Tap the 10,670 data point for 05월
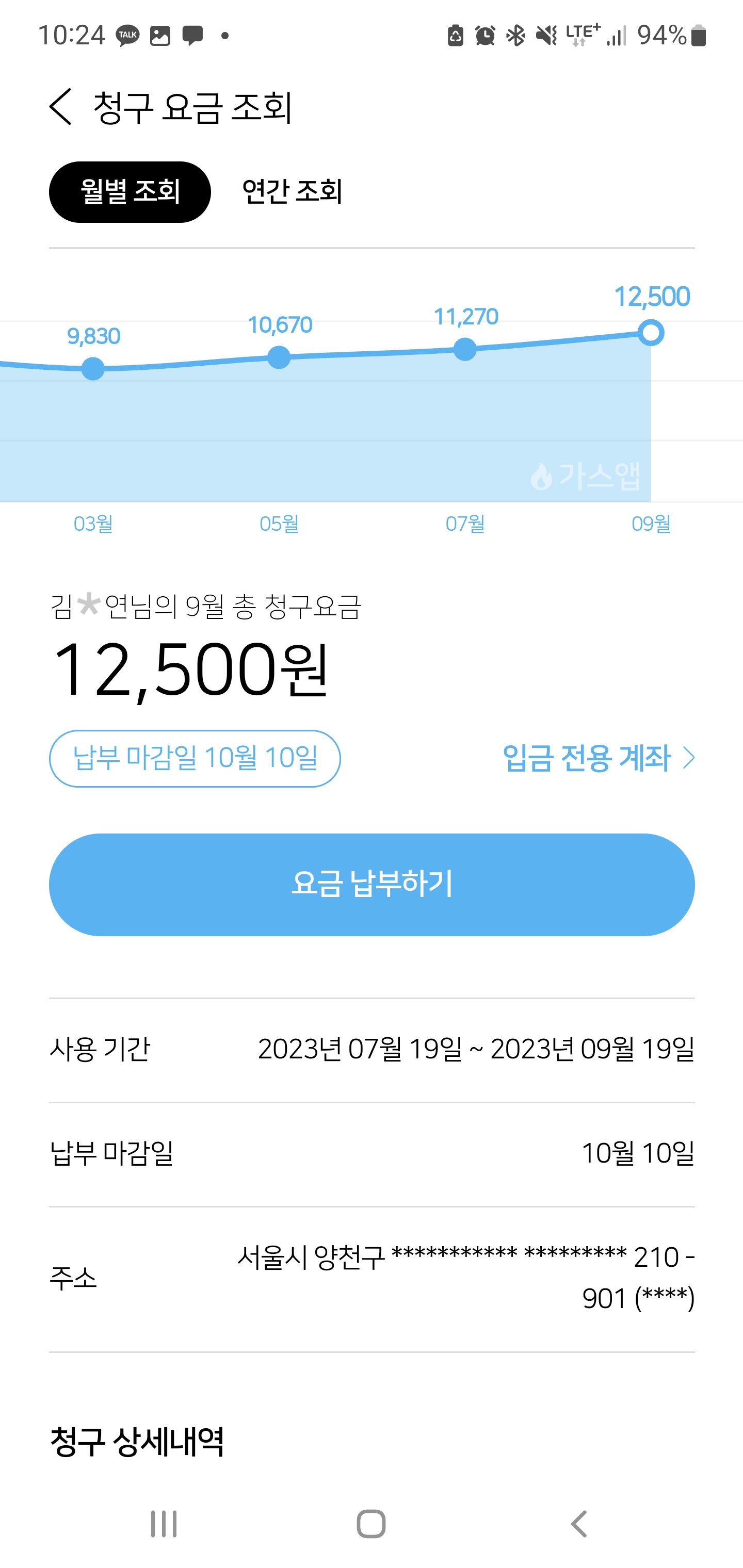The height and width of the screenshot is (1568, 743). tap(279, 357)
